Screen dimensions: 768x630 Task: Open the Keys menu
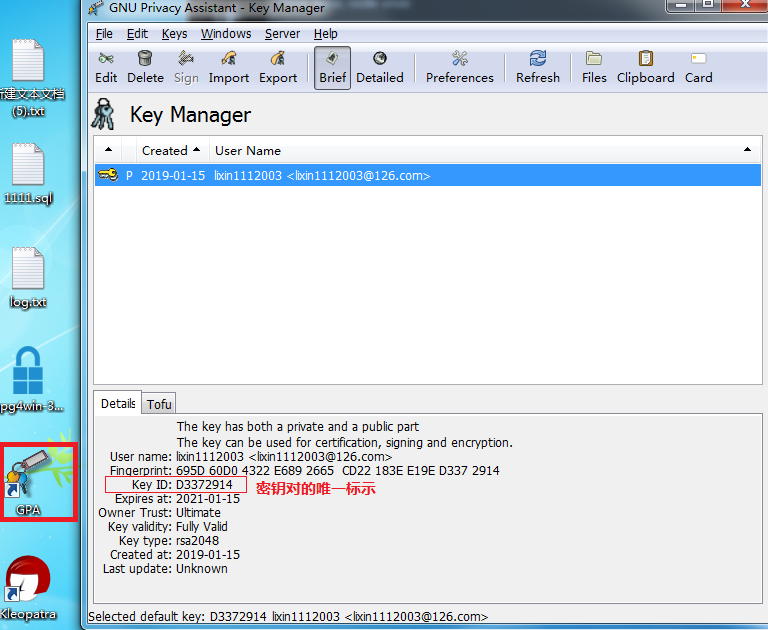[x=174, y=34]
